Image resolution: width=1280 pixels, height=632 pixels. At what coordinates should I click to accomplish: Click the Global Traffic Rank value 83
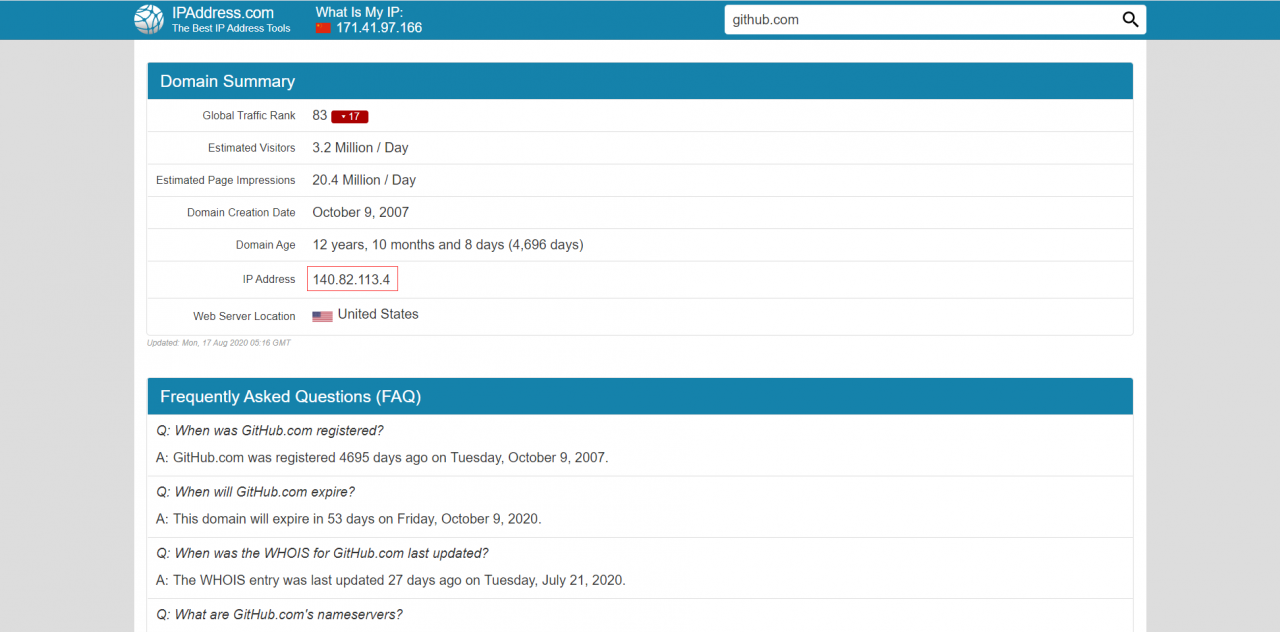[319, 115]
